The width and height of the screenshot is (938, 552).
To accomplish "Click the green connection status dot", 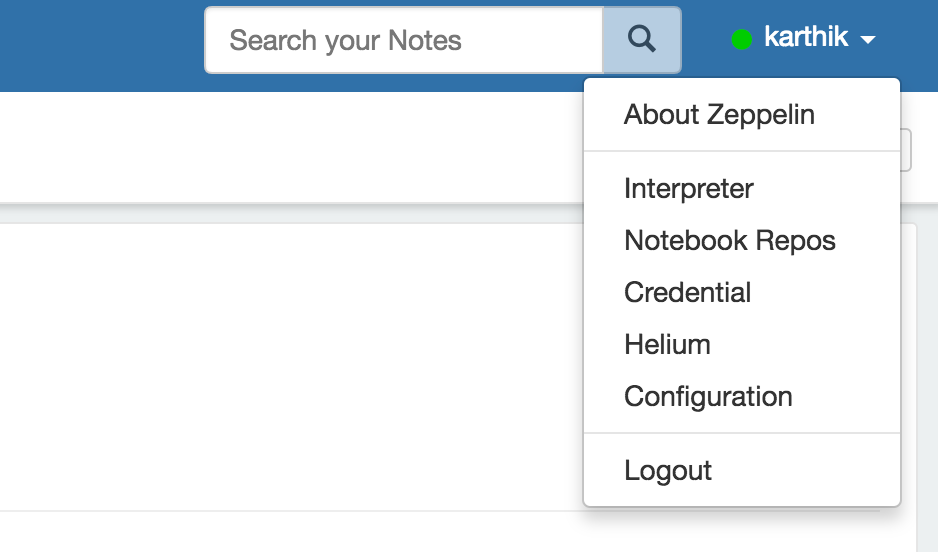I will (741, 40).
